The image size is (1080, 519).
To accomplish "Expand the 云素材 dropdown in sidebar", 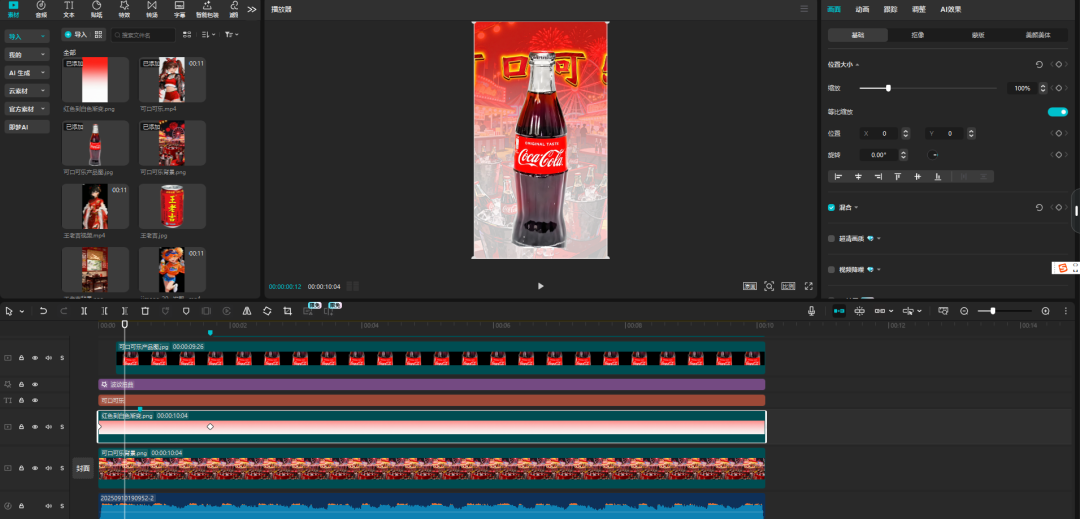I will pos(27,91).
